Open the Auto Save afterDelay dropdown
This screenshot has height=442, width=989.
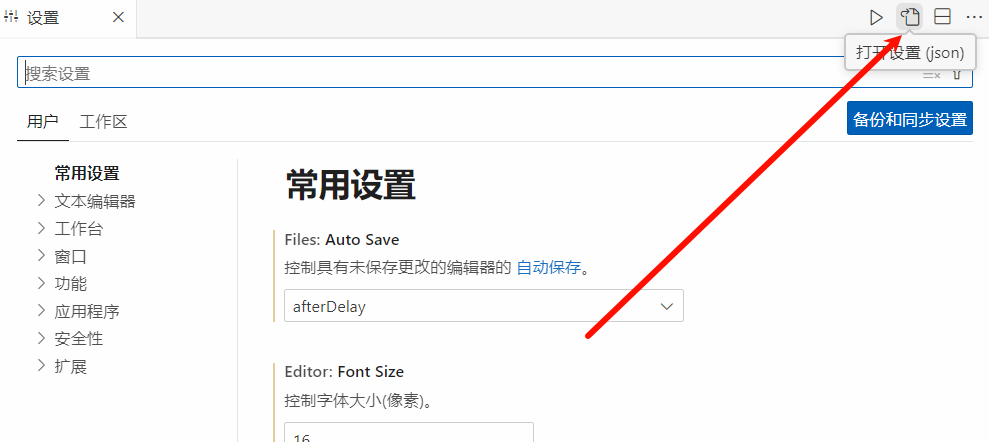point(483,307)
